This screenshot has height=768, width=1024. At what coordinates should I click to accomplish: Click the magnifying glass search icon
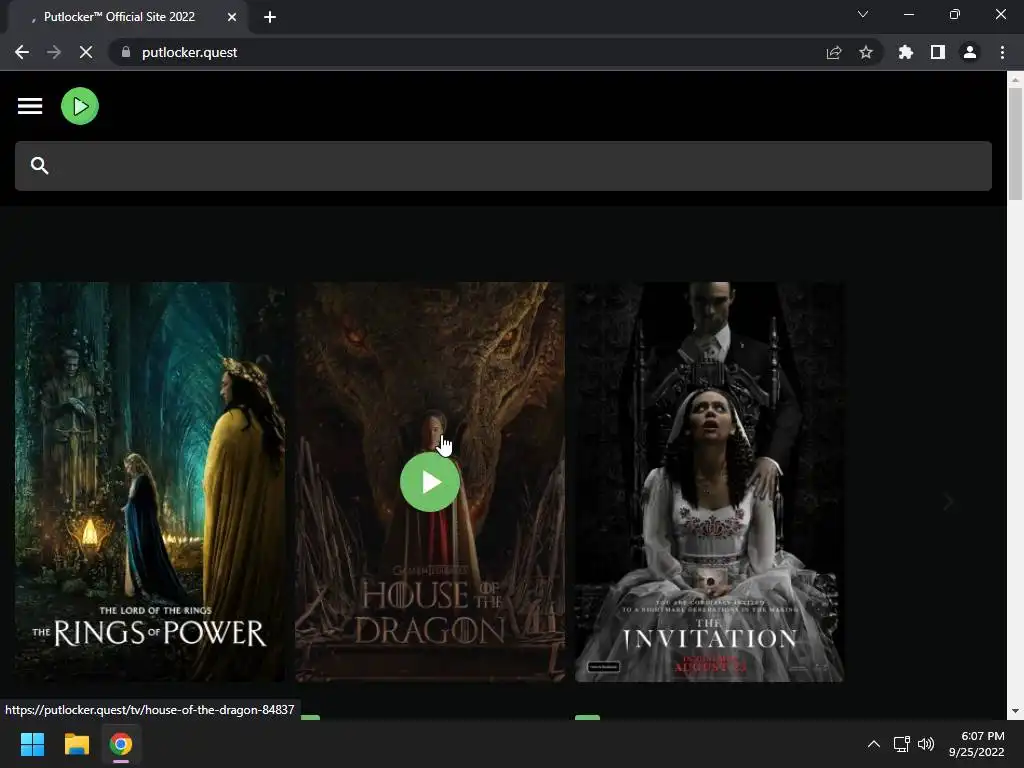click(x=39, y=166)
